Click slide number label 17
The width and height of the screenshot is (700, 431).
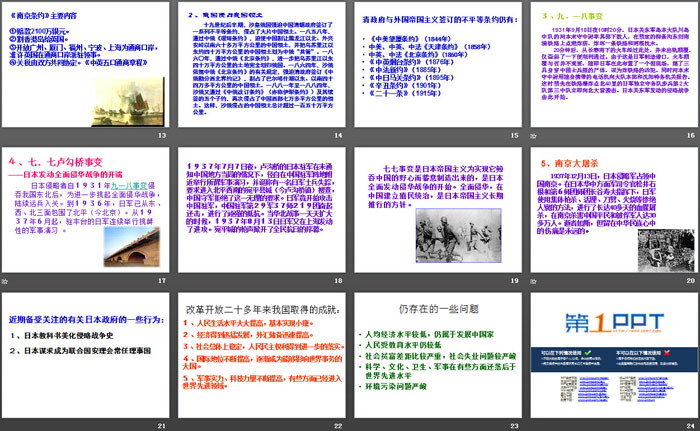click(x=162, y=280)
